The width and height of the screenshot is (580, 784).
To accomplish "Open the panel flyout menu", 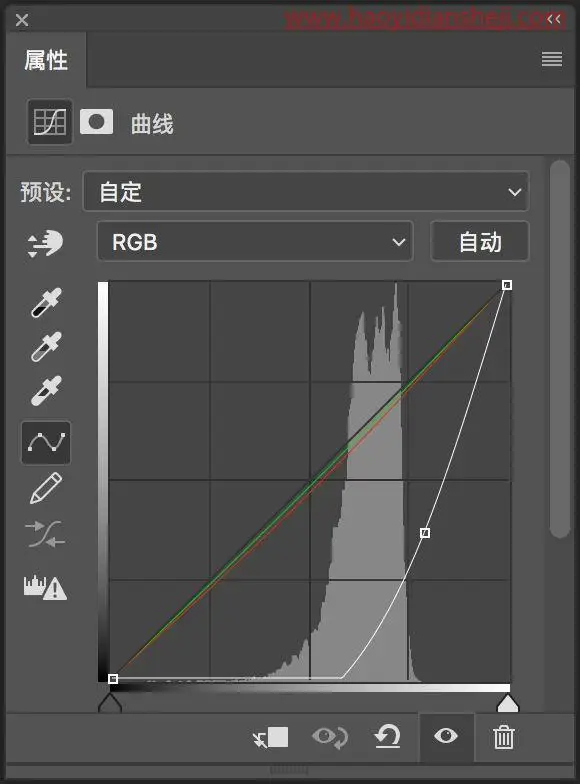I will 552,60.
